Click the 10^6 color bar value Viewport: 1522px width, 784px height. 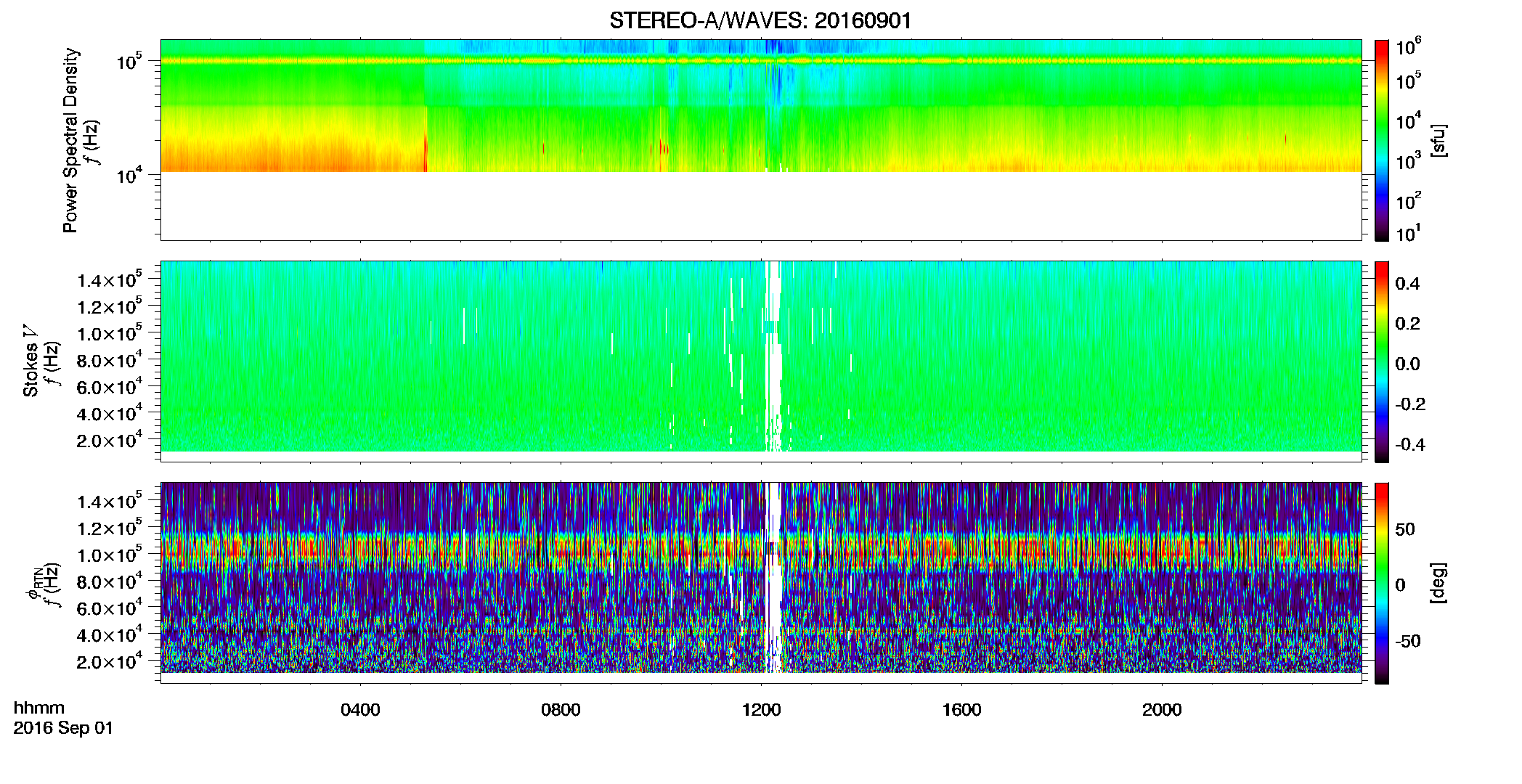click(x=1408, y=46)
